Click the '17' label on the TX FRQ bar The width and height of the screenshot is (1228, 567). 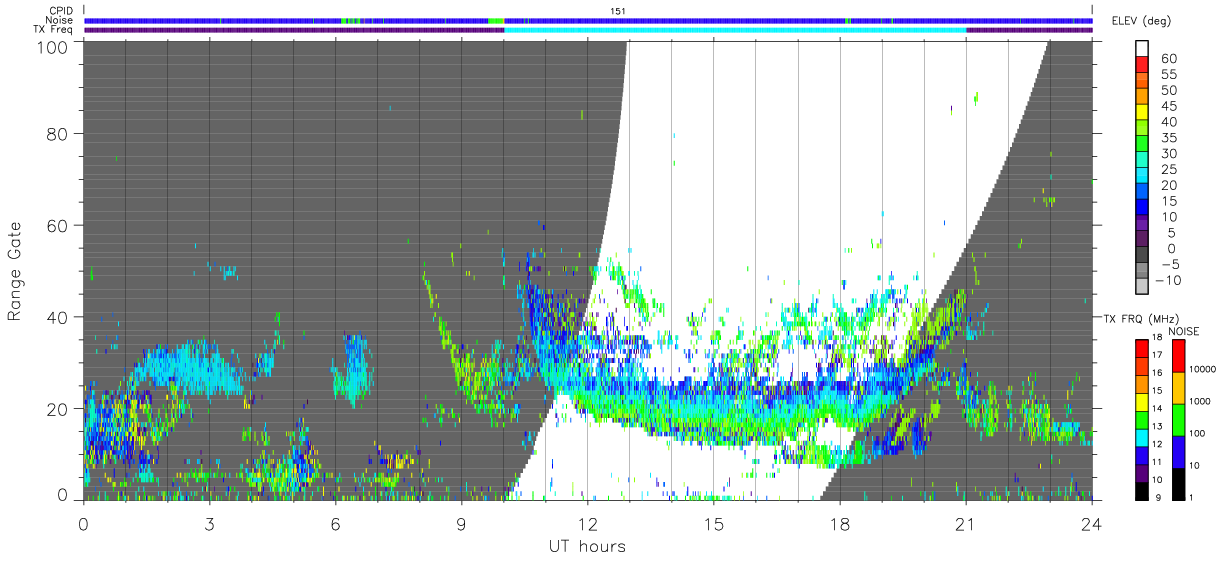pyautogui.click(x=1156, y=355)
